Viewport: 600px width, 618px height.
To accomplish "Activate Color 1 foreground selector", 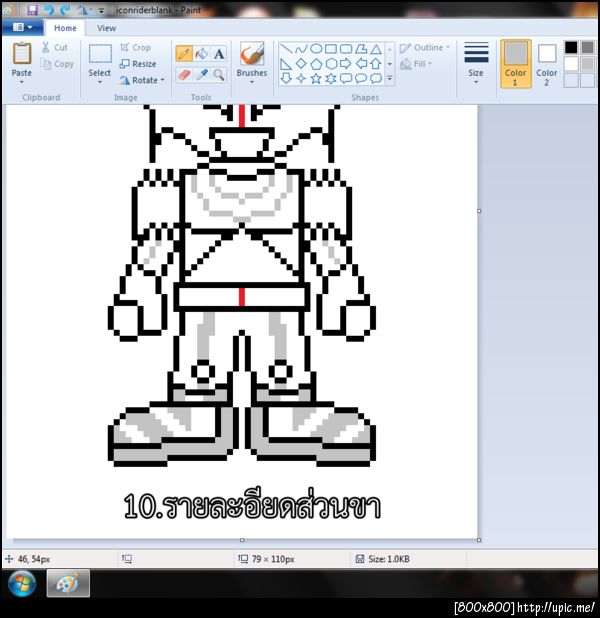I will tap(516, 63).
